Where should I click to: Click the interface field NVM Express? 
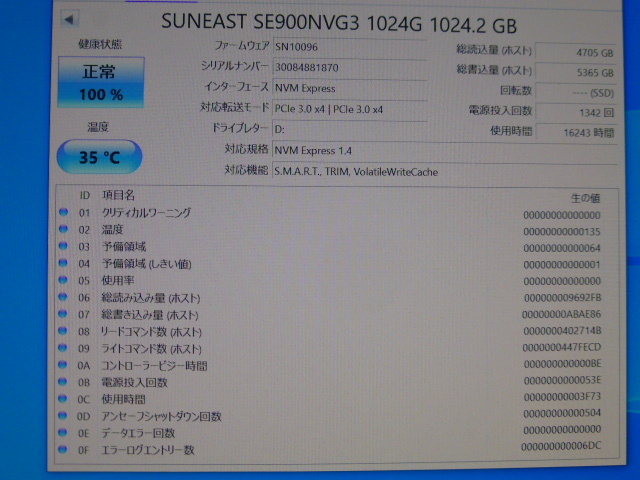(350, 88)
